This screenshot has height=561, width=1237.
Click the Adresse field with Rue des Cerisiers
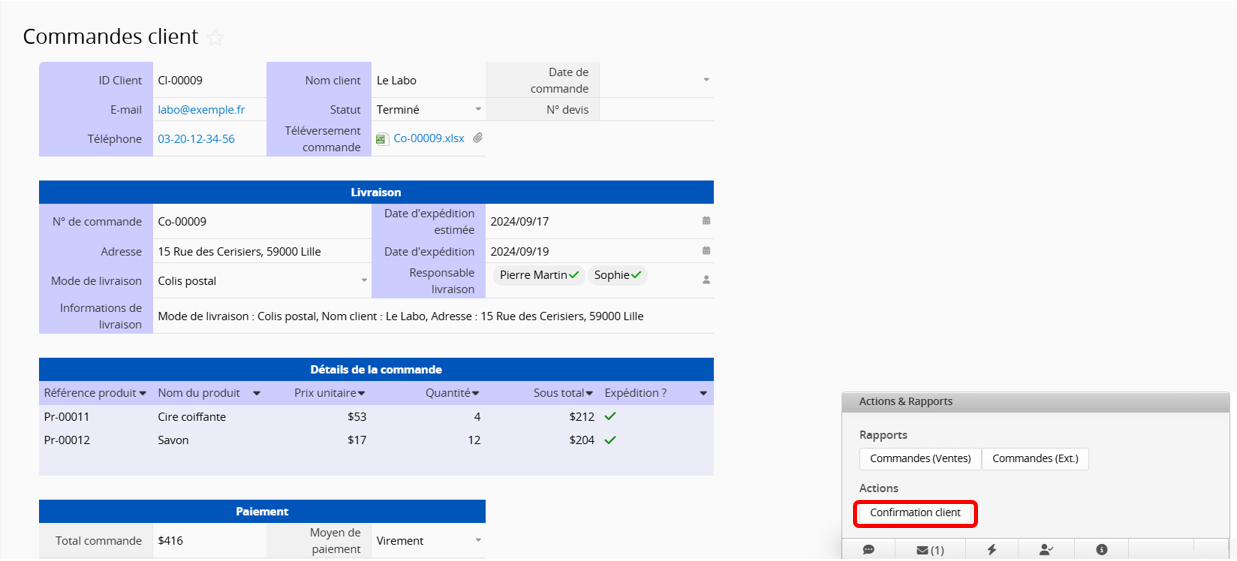[x=239, y=251]
